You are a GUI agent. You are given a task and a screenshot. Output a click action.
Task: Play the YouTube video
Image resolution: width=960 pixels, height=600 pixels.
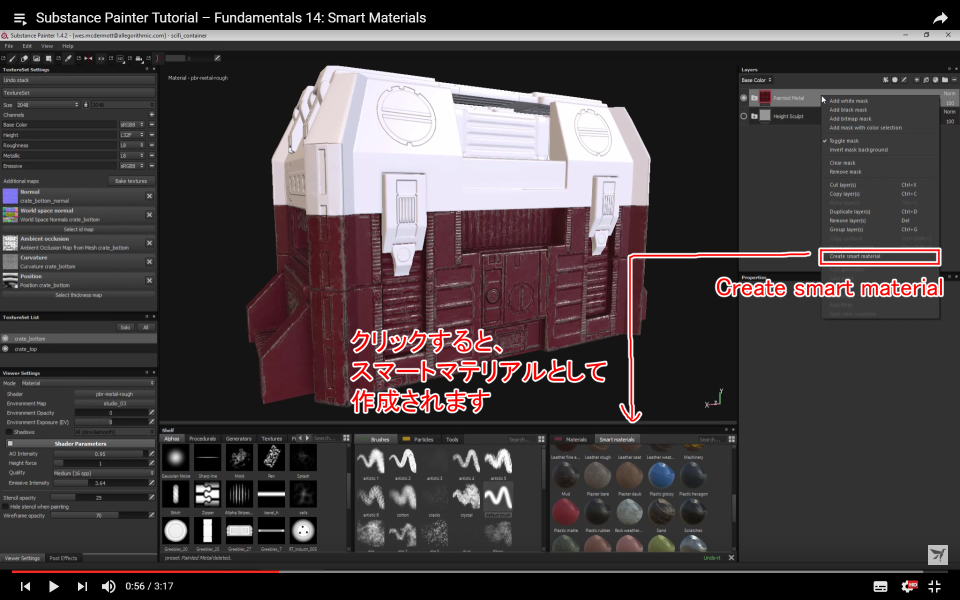[53, 587]
